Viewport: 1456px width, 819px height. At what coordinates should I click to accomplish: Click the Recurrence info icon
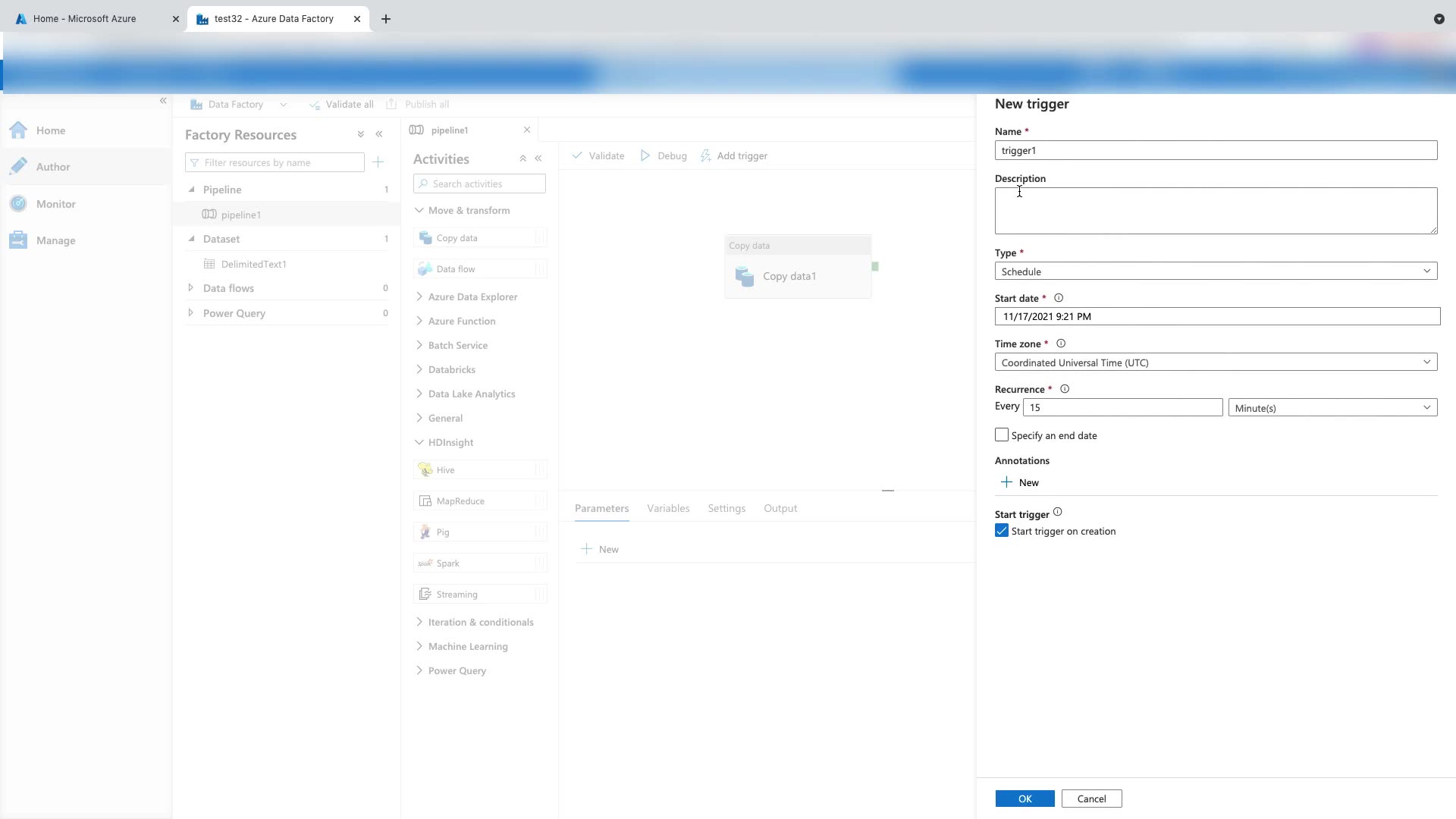(1065, 389)
